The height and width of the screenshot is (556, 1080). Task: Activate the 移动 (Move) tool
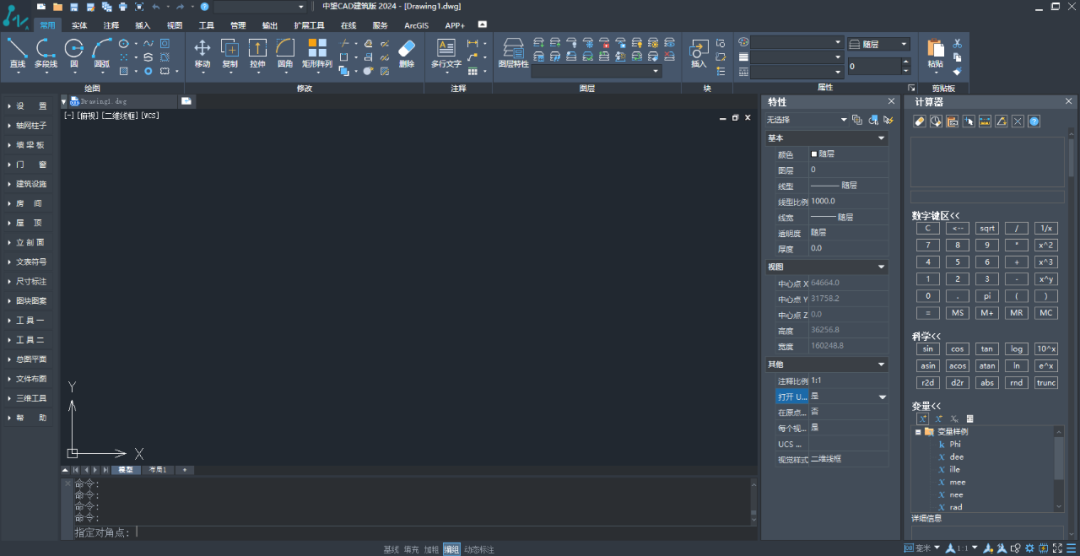(x=202, y=51)
